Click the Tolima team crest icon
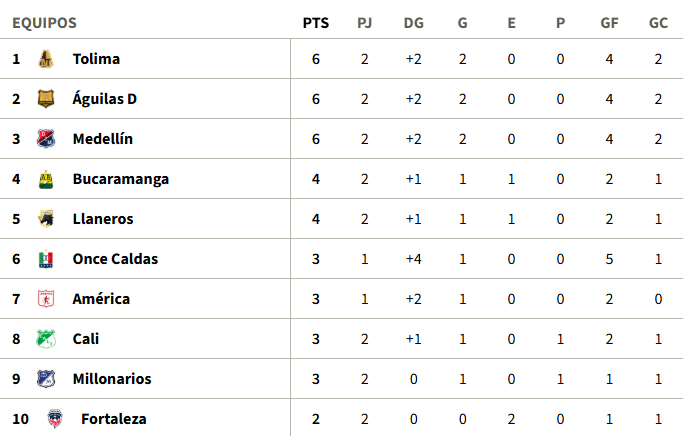Screen dimensions: 686x436 click(x=46, y=59)
